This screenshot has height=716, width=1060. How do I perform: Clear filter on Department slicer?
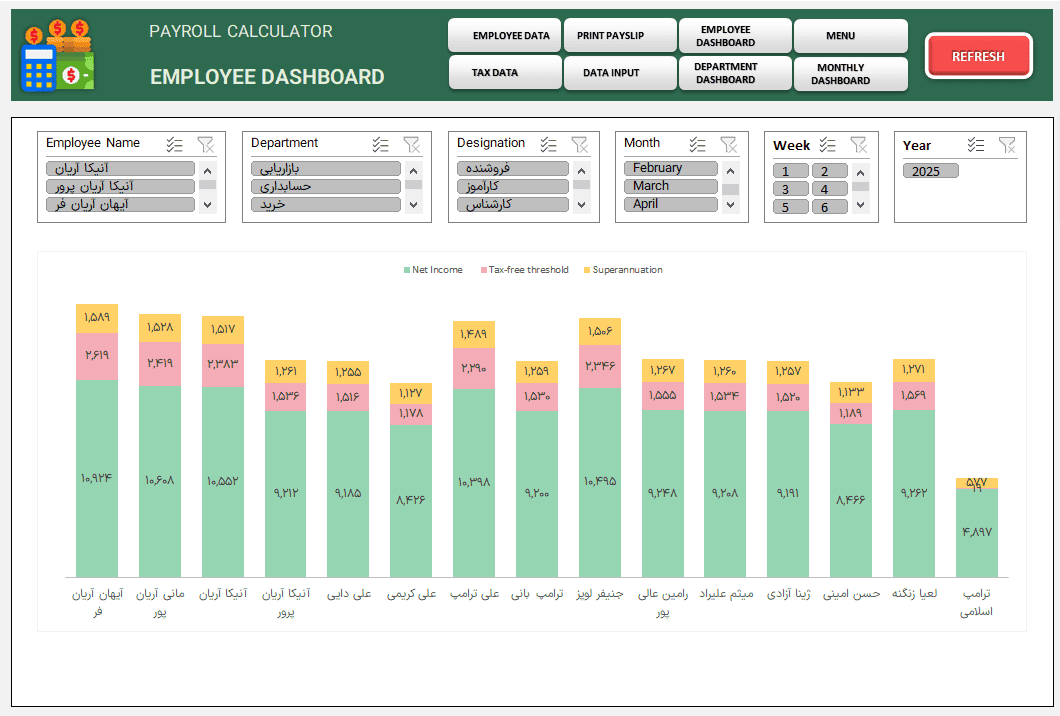(412, 144)
